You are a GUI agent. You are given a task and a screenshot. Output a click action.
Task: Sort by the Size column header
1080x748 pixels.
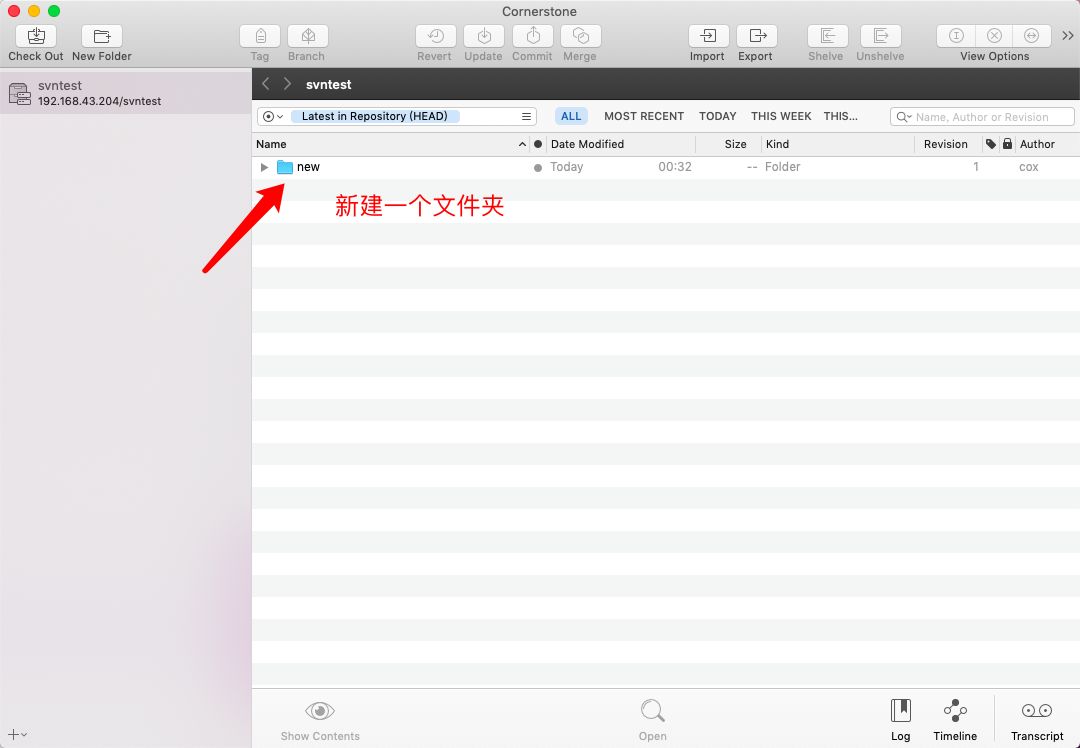[x=729, y=144]
